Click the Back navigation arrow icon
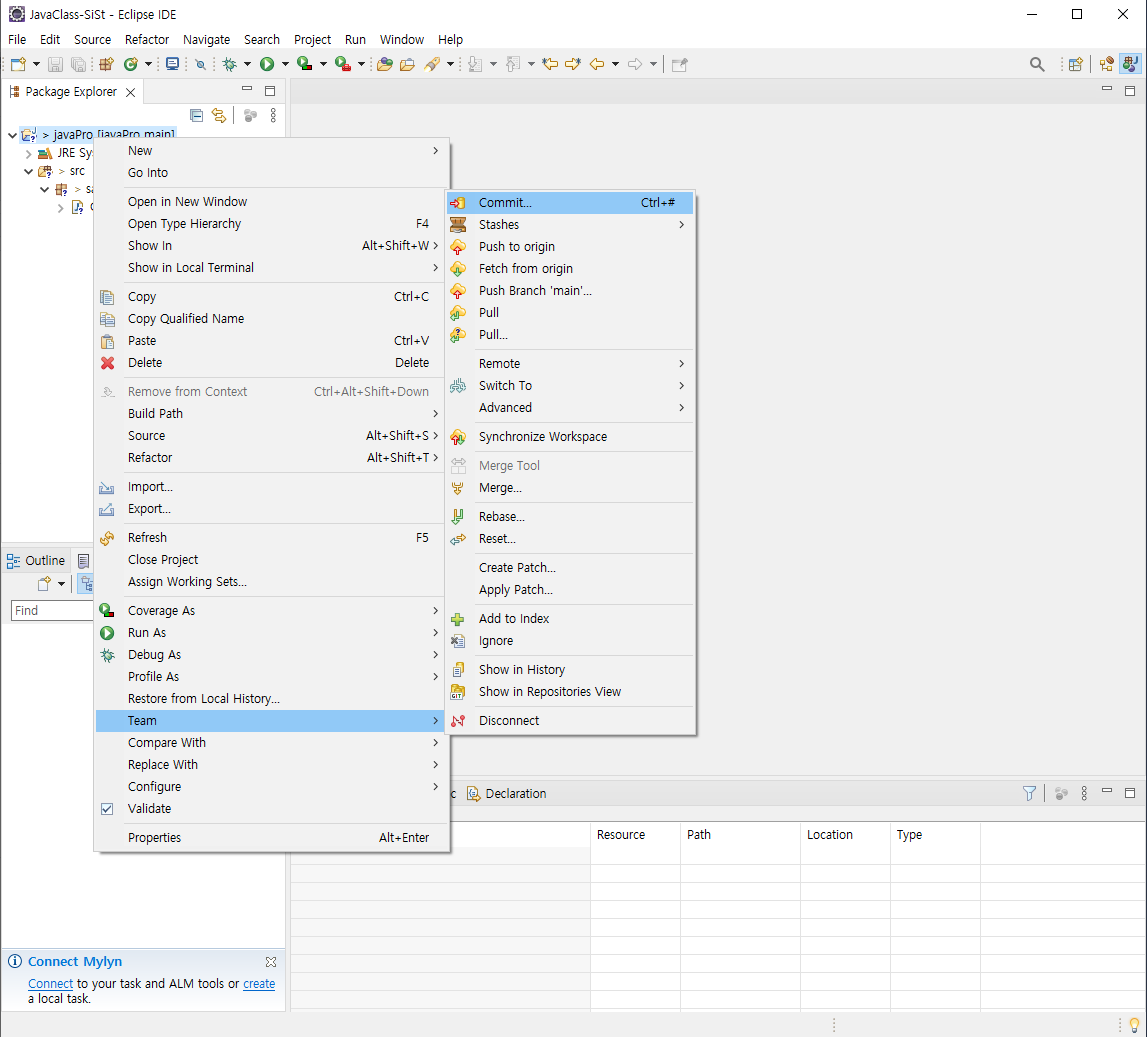This screenshot has width=1147, height=1037. click(x=597, y=64)
